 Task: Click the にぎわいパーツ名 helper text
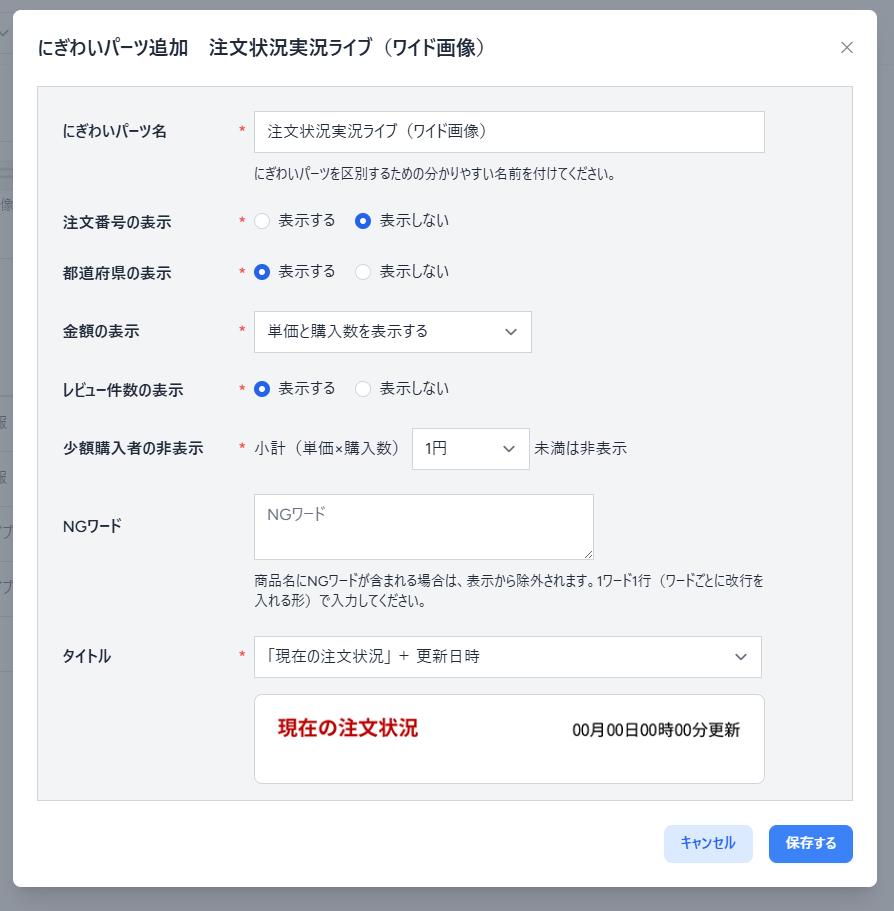coord(434,174)
